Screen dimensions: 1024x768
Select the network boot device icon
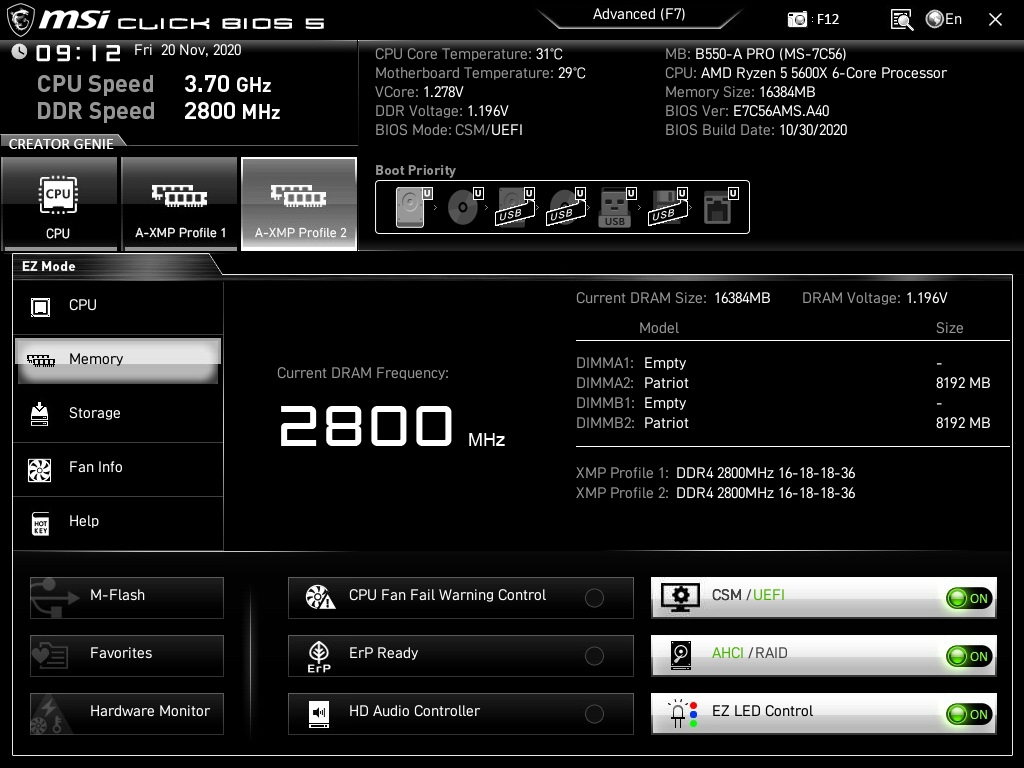pos(720,207)
